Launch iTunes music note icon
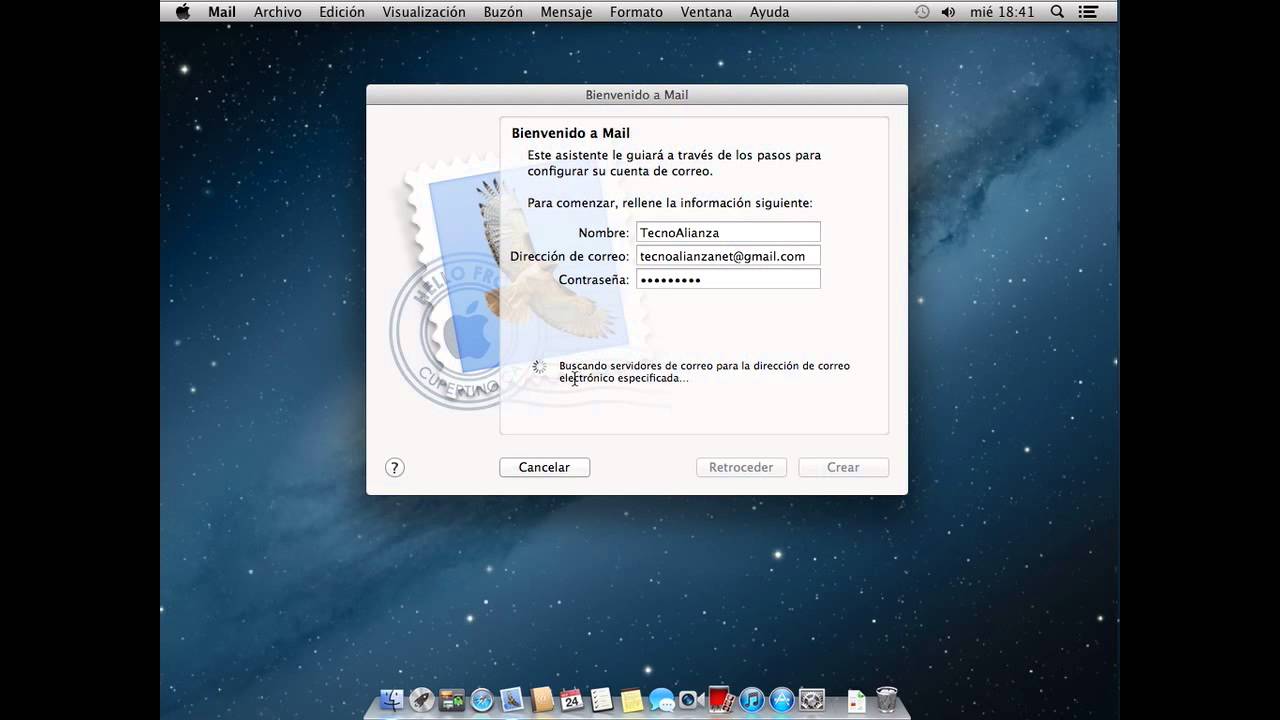Screen dimensions: 1280x720 pos(752,699)
